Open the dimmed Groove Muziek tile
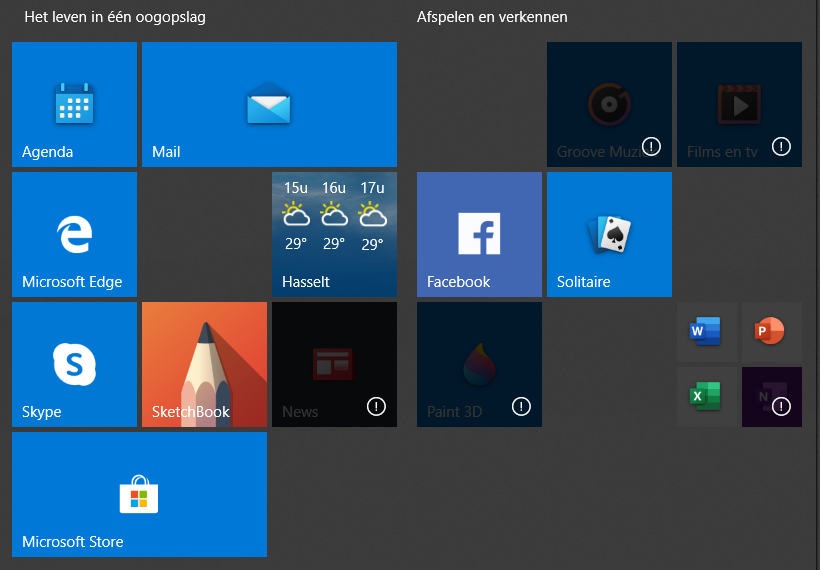820x570 pixels. (x=609, y=104)
